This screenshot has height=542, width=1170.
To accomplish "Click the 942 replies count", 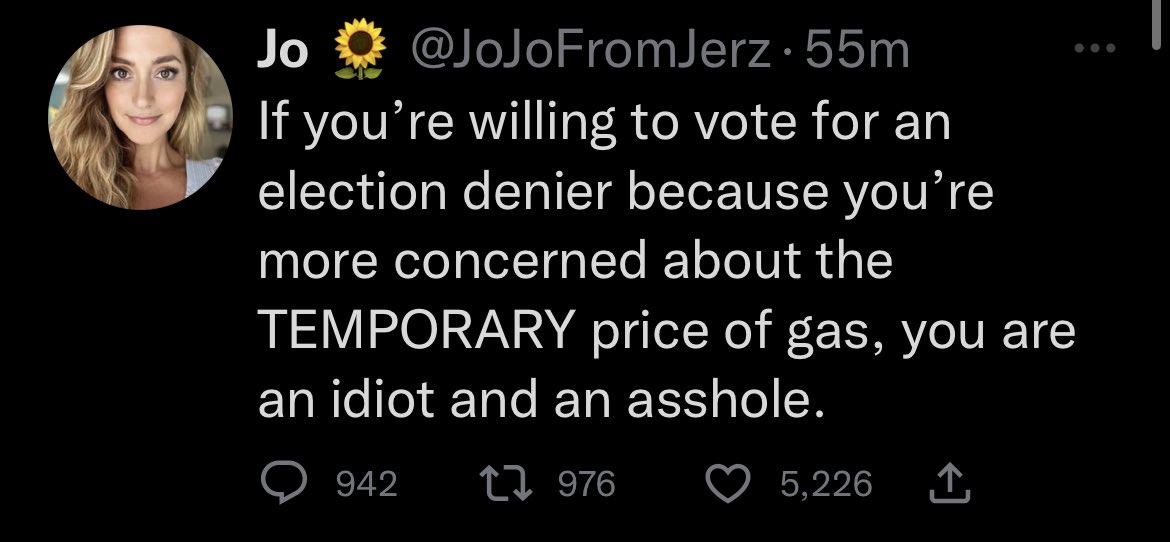I will coord(366,484).
